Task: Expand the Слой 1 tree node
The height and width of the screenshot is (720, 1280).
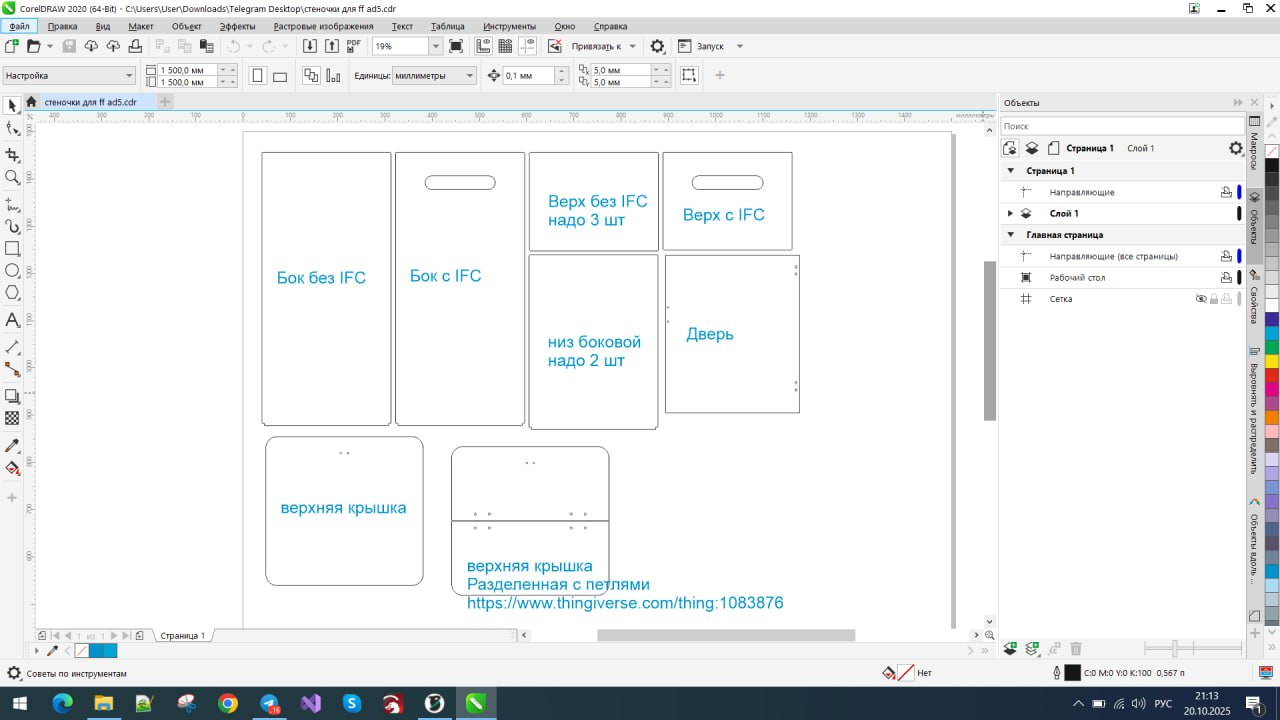Action: [x=1010, y=214]
